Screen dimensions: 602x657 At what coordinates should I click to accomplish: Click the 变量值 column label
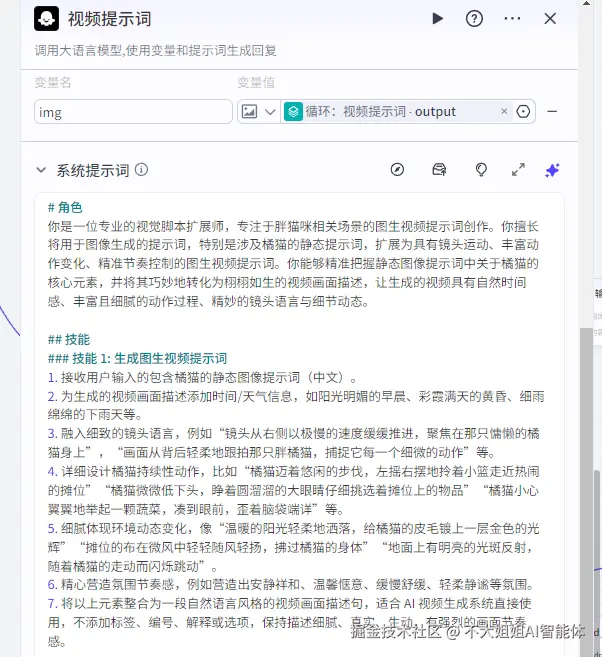(x=256, y=82)
